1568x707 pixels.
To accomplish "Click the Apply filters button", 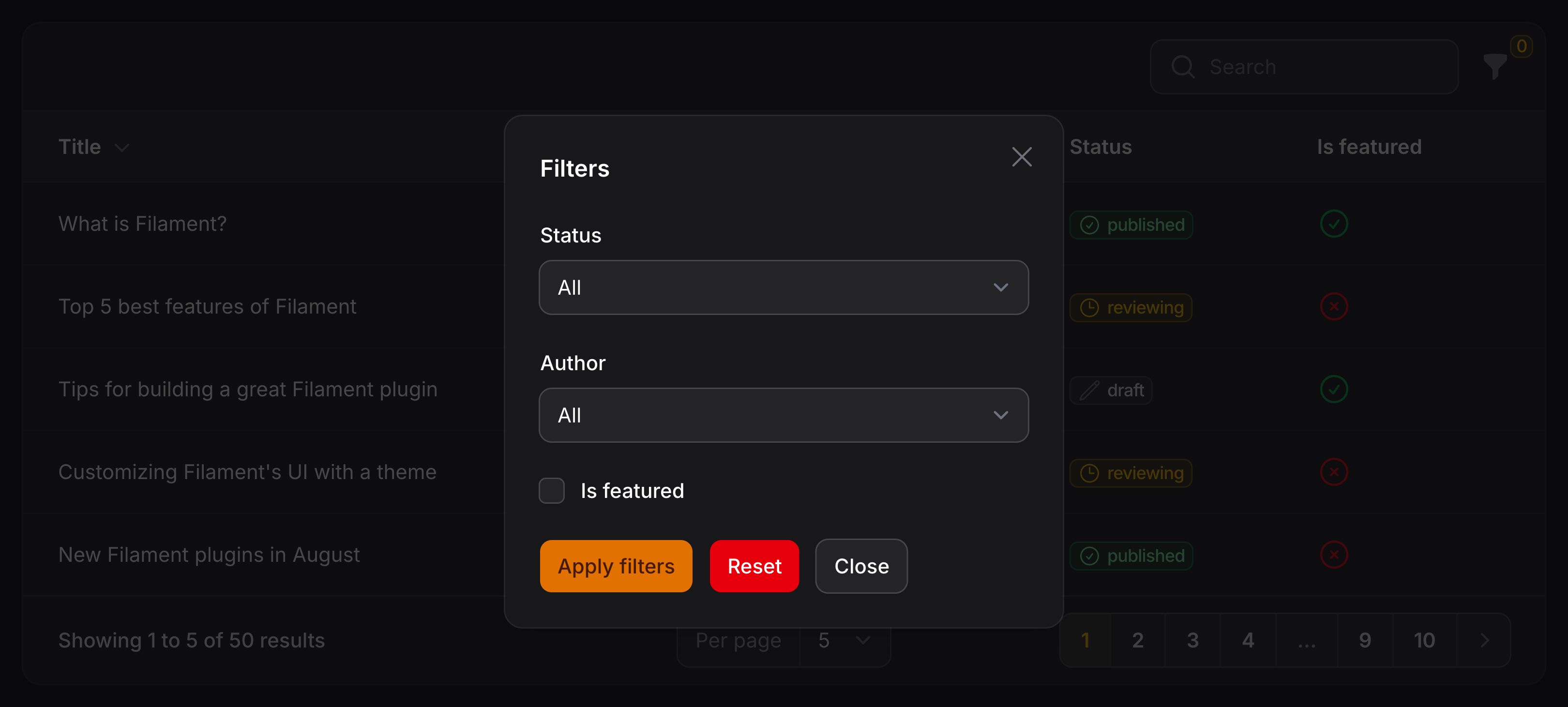I will (x=616, y=566).
